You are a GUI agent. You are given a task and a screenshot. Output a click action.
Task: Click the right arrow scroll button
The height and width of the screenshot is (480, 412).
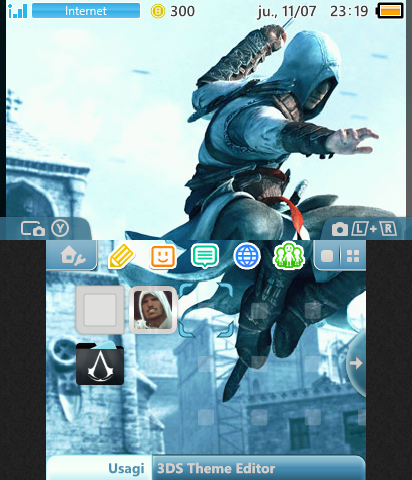356,363
